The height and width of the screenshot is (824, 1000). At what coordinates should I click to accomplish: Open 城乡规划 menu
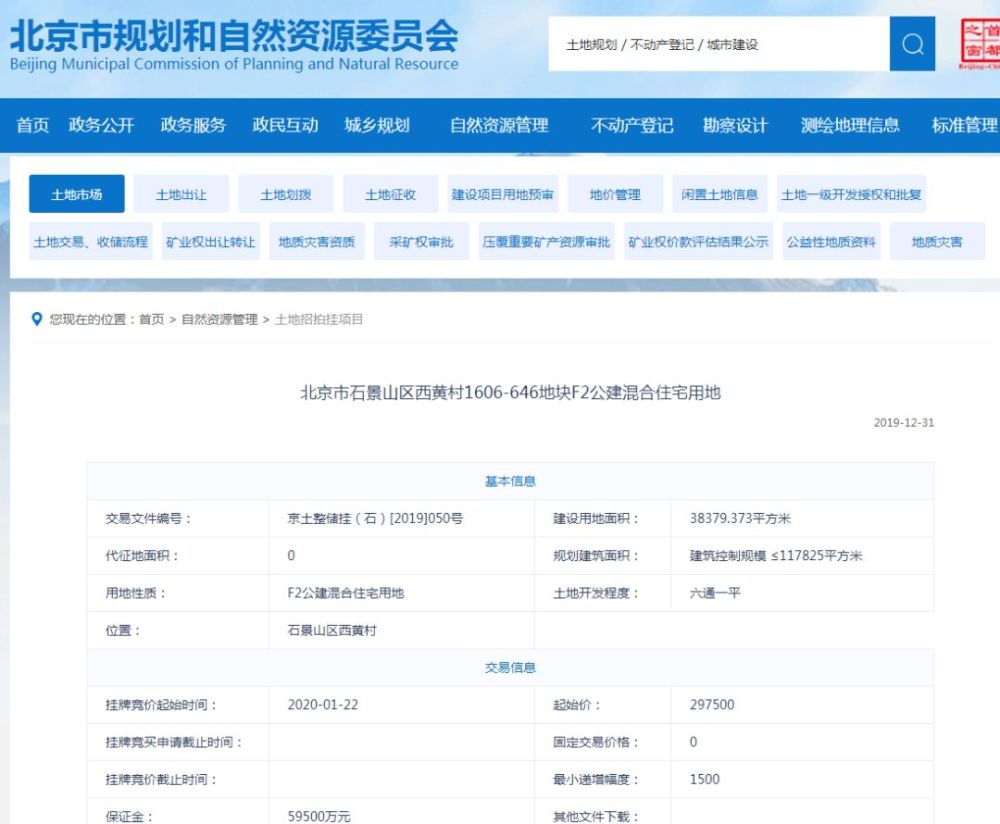point(377,125)
